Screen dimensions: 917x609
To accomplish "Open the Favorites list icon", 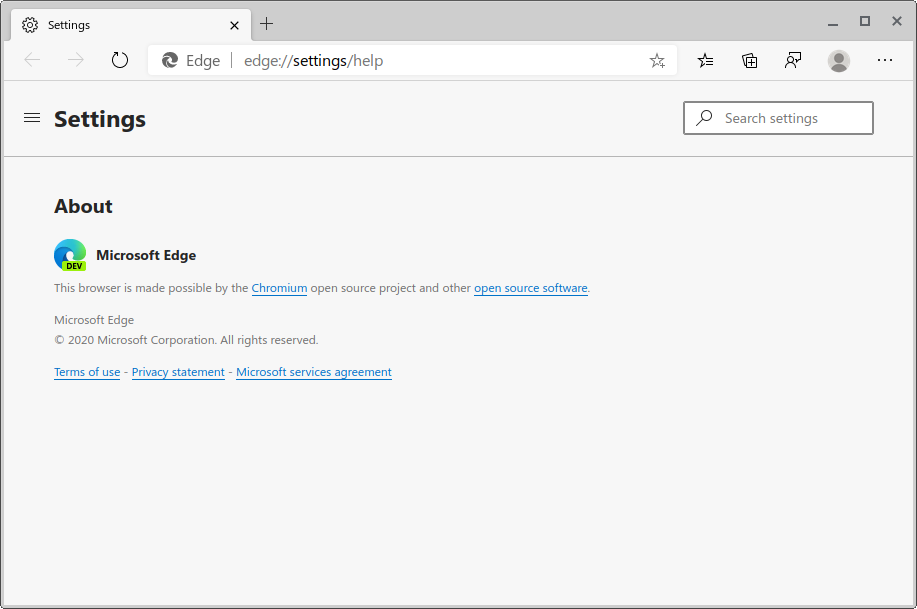I will 705,60.
